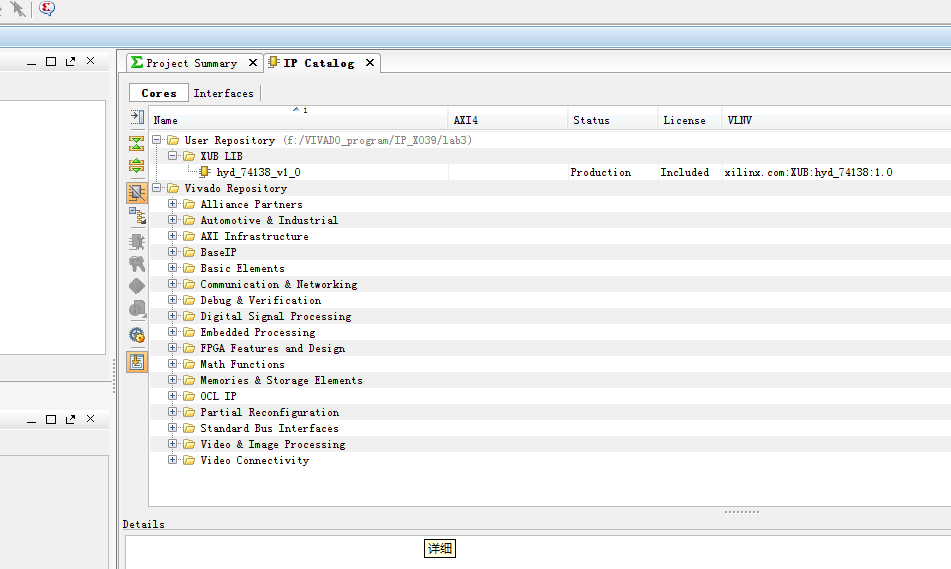Open IP settings gear icon

(137, 335)
